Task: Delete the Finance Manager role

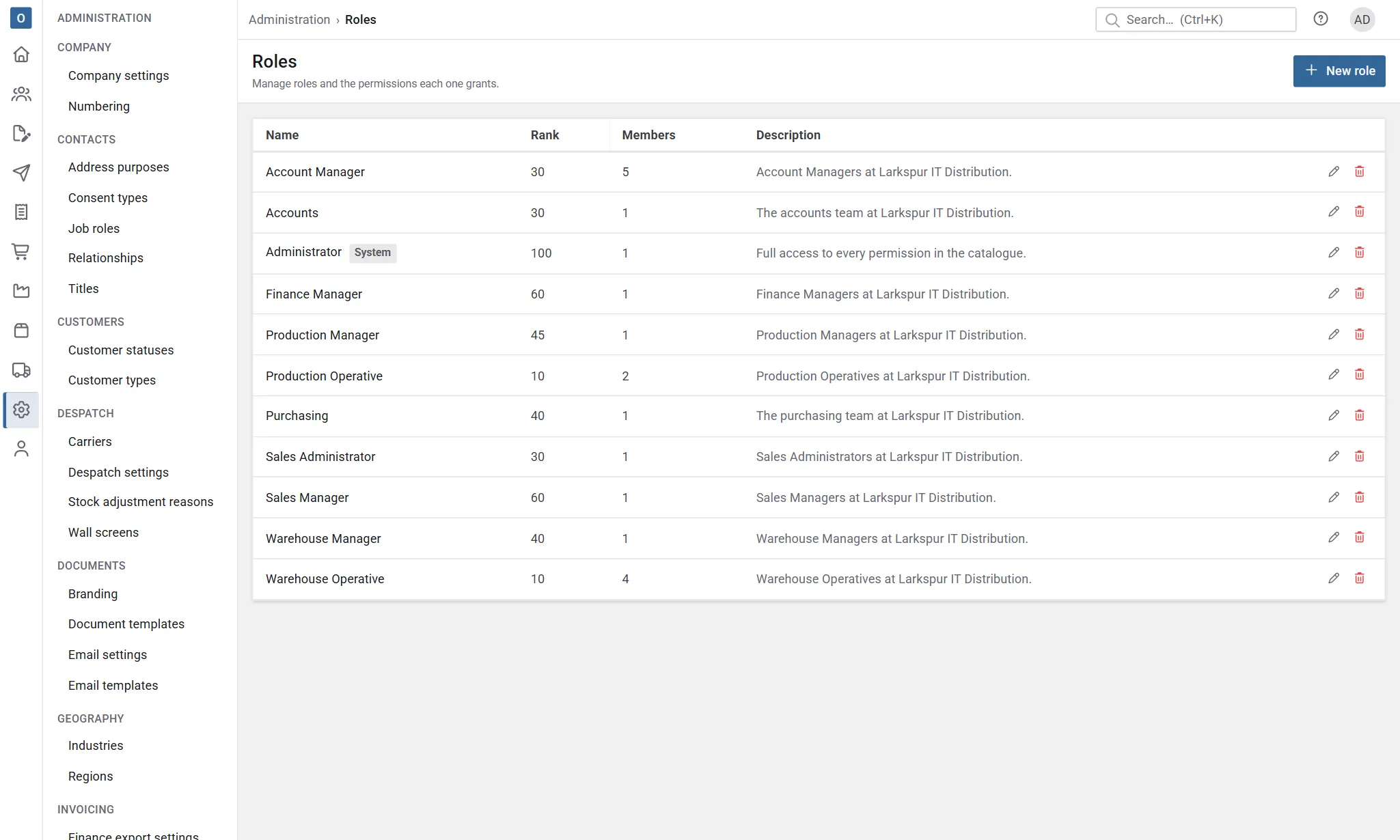Action: [x=1360, y=294]
